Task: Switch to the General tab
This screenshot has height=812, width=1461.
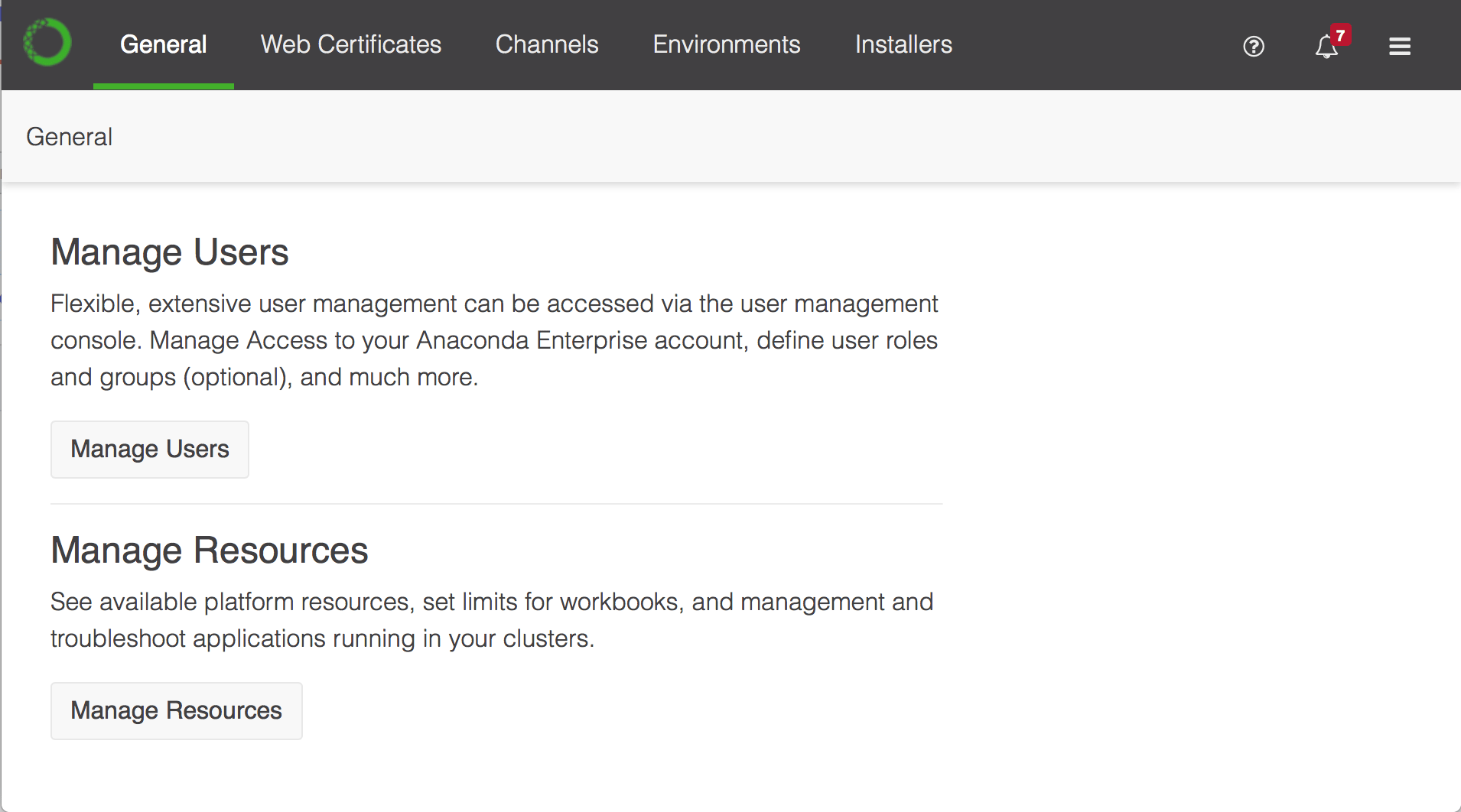Action: [164, 44]
